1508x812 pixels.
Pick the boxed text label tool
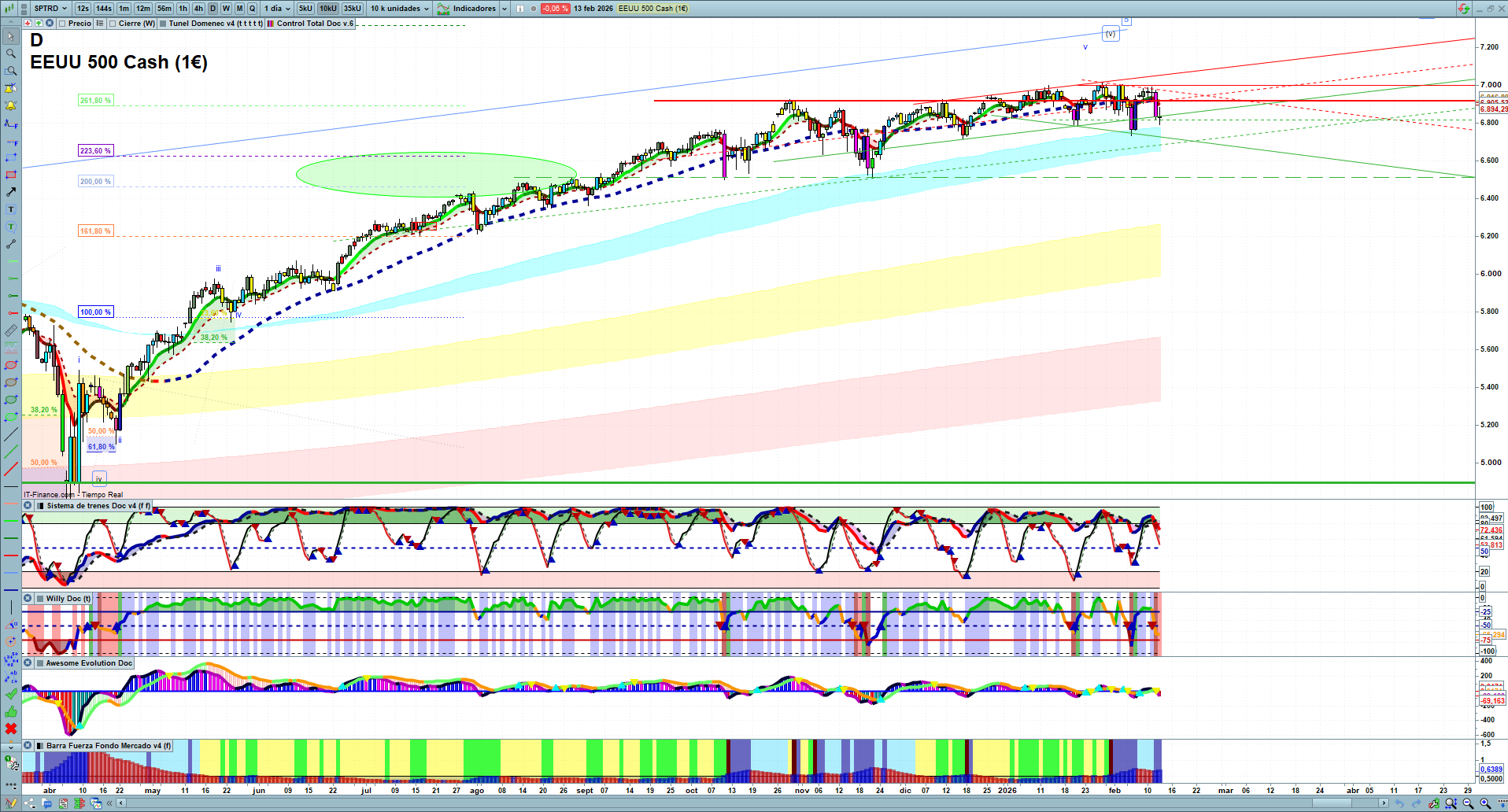11,209
